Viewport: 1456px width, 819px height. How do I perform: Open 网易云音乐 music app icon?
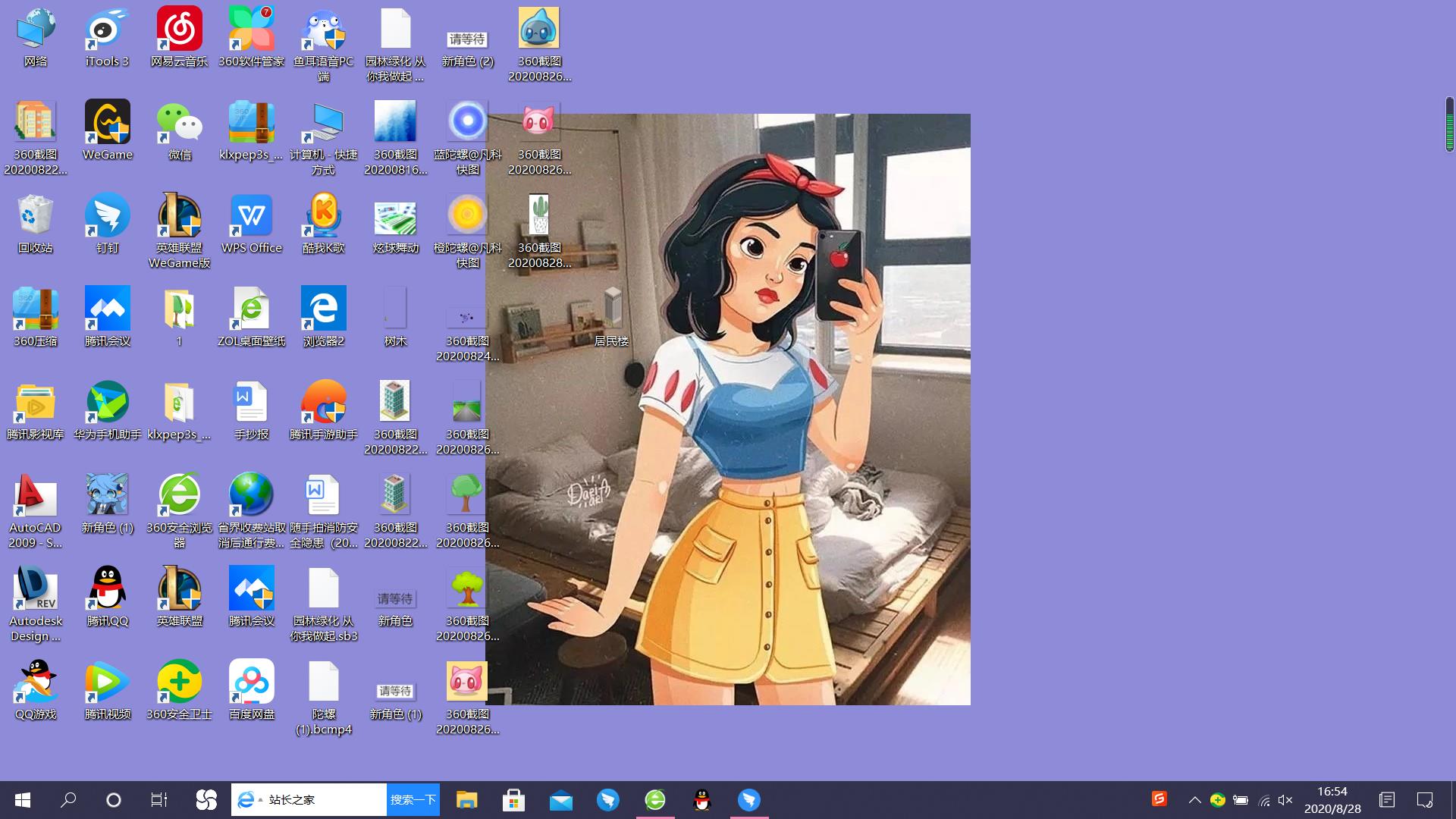[180, 38]
